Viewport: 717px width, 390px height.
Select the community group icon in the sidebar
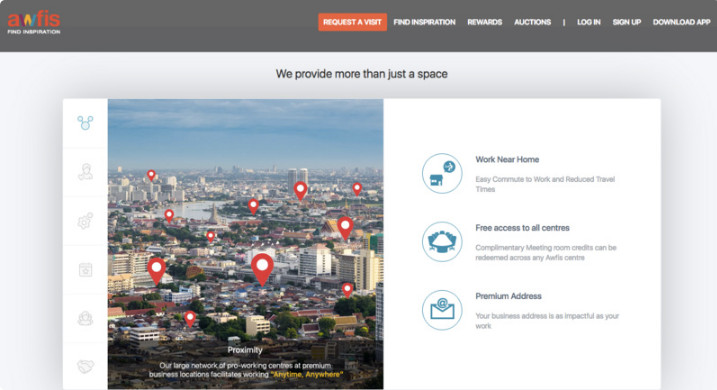[85, 318]
